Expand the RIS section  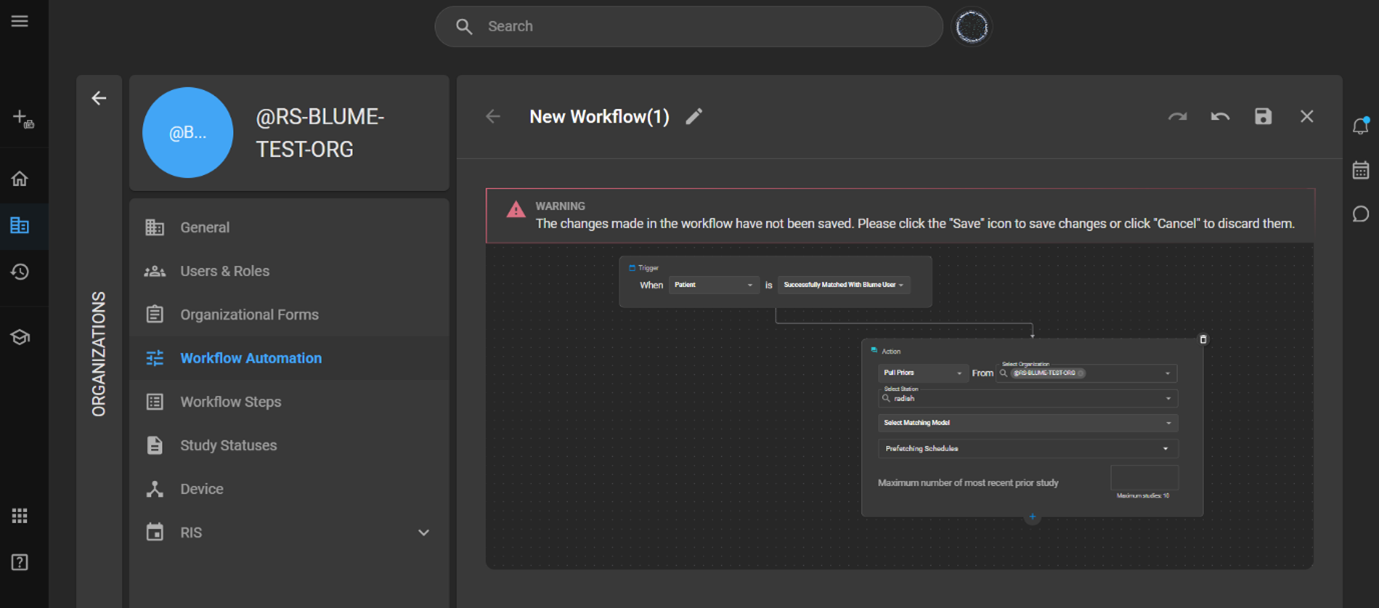click(x=423, y=533)
